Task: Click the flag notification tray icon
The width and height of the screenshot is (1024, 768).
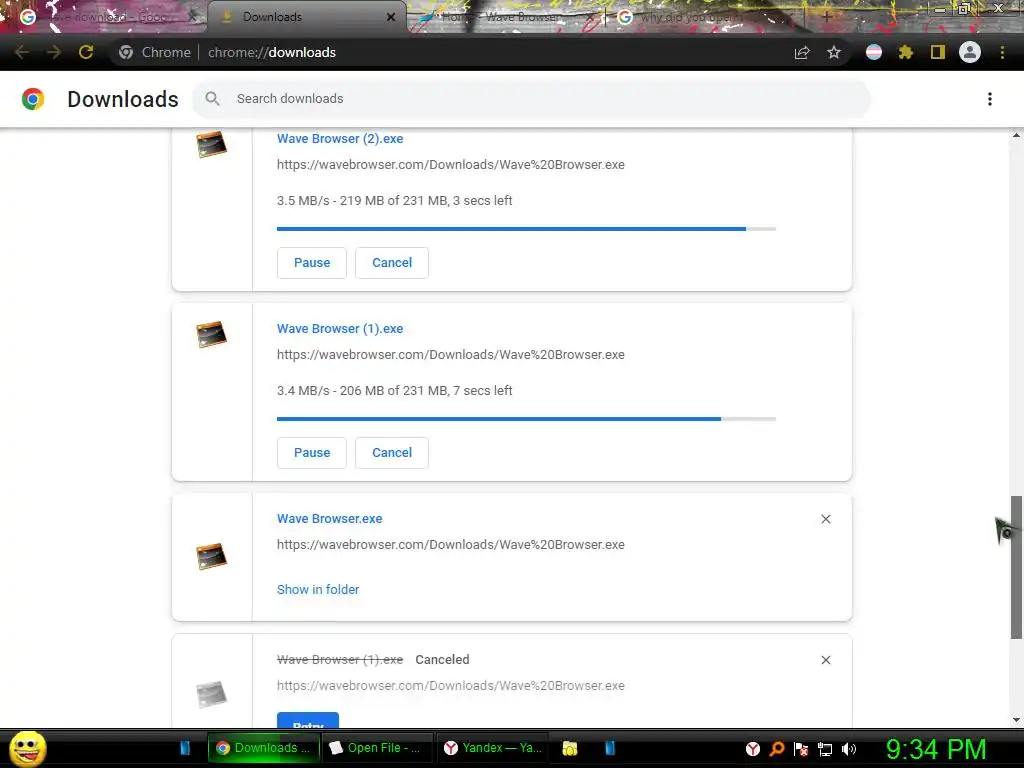Action: pos(801,749)
